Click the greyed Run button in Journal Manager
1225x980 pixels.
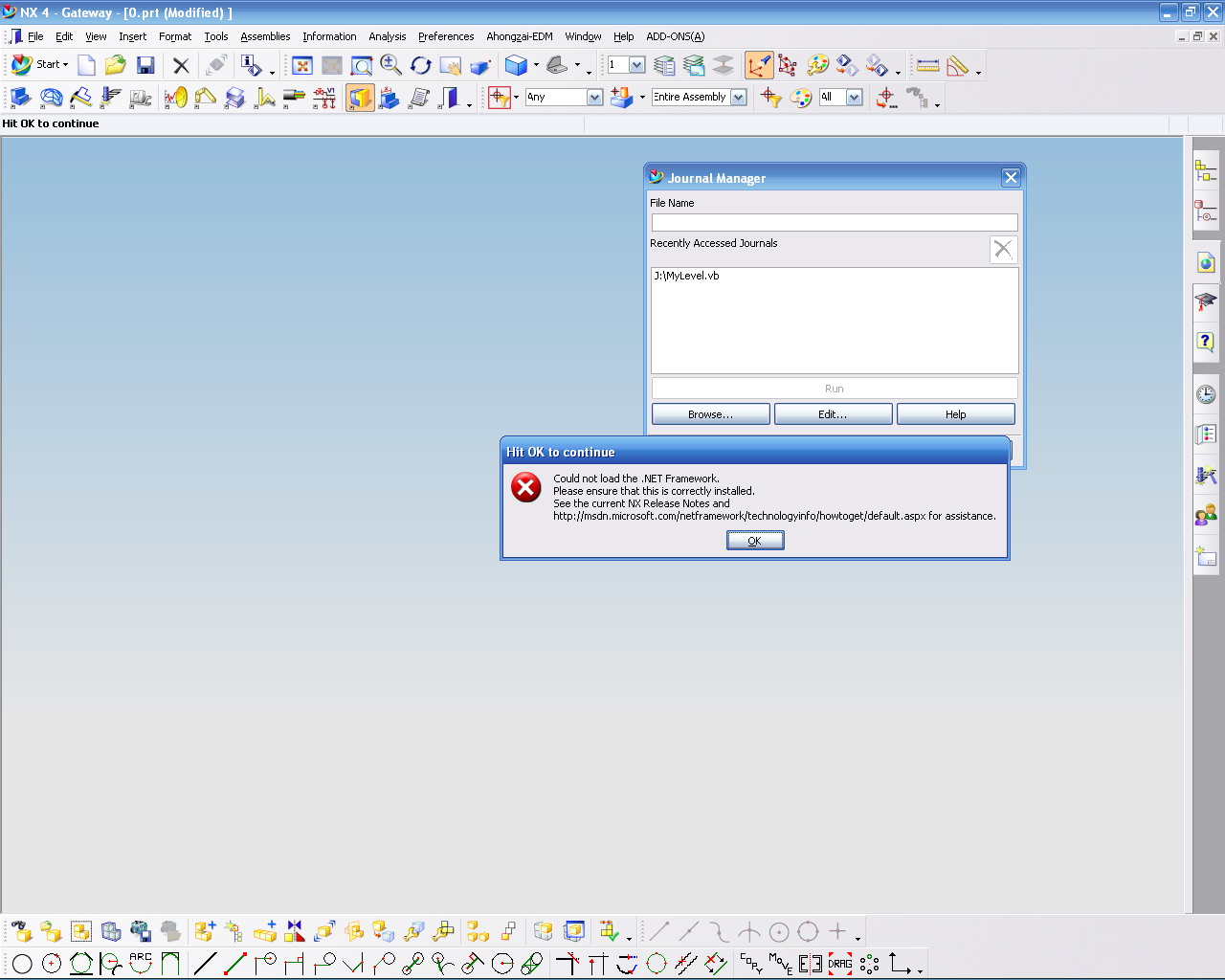click(835, 389)
